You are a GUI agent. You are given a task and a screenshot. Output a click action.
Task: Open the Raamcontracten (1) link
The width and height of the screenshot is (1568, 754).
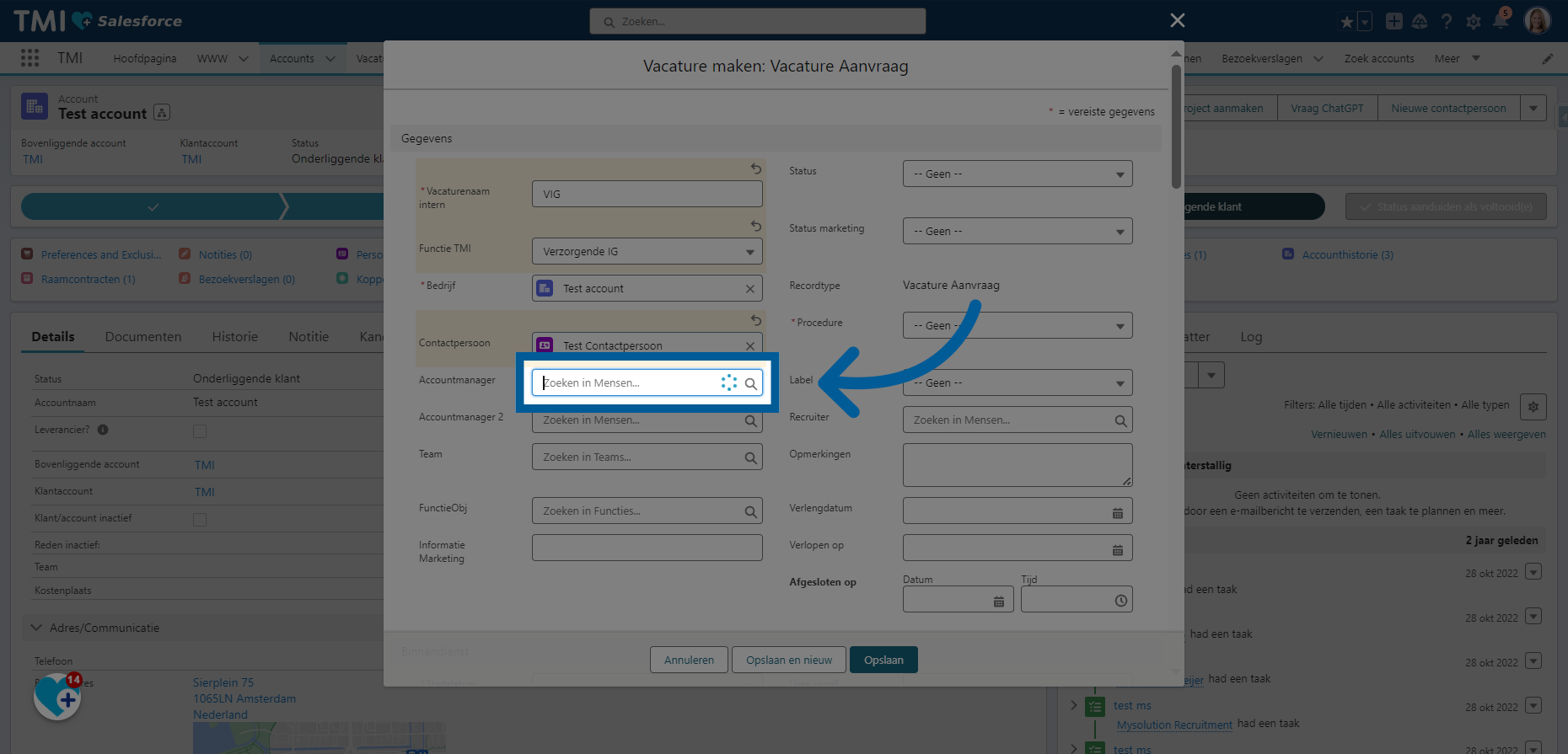pos(88,279)
